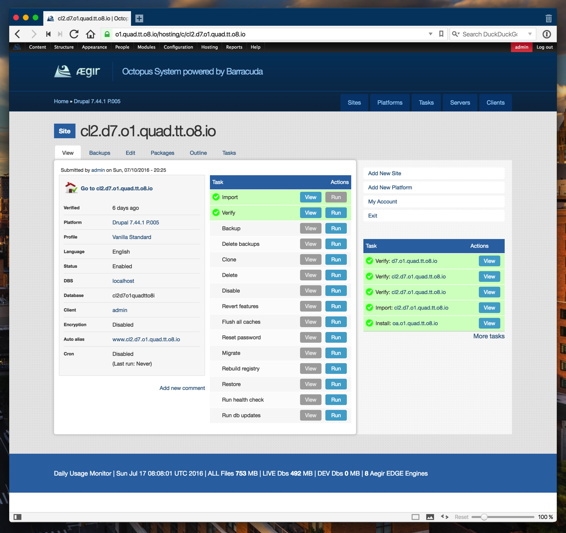Click the page actions code icon in the status bar
The height and width of the screenshot is (533, 566).
[x=445, y=517]
